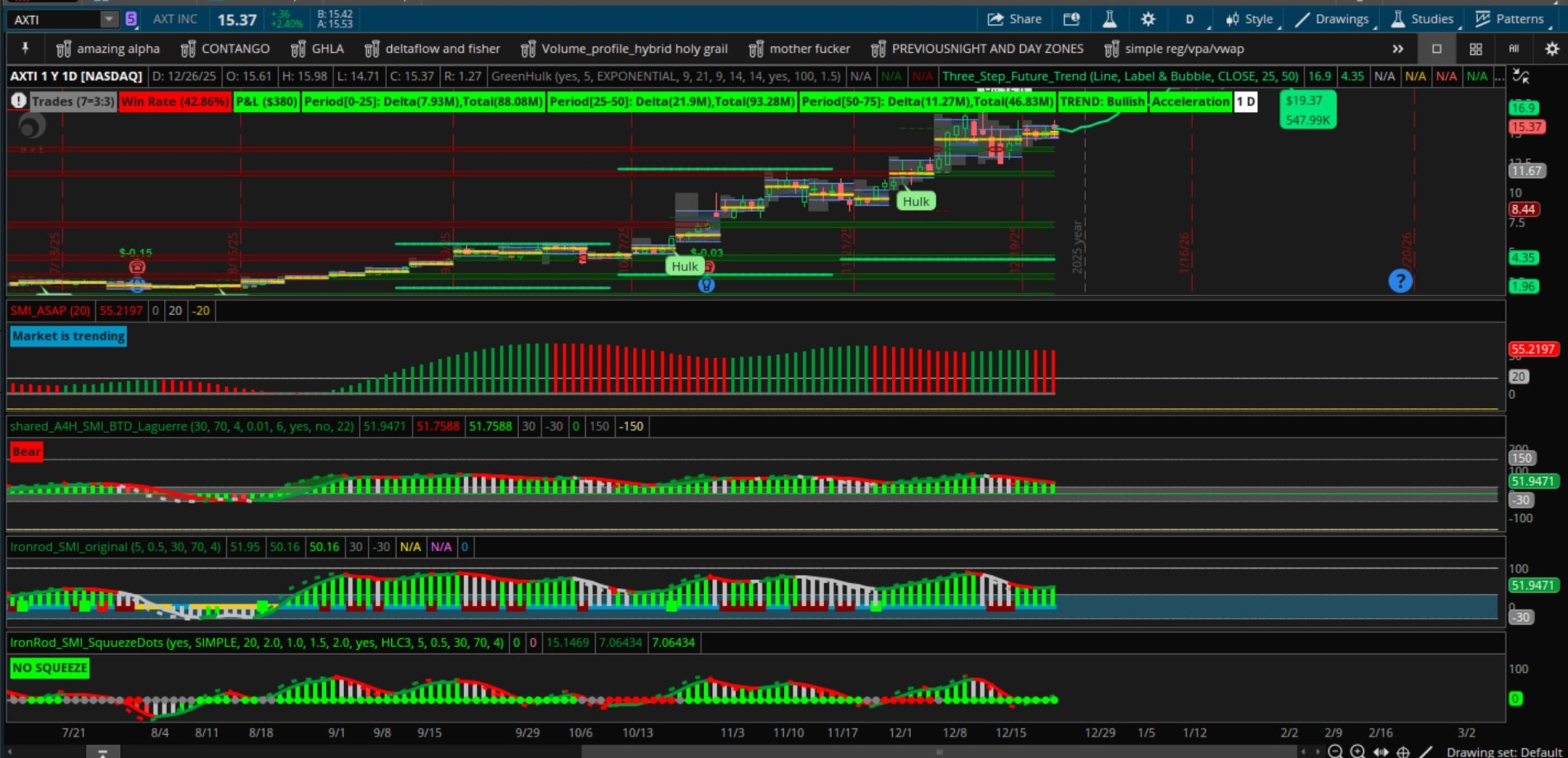Open Edit Studies beaker icon
1568x758 pixels.
pos(1109,19)
